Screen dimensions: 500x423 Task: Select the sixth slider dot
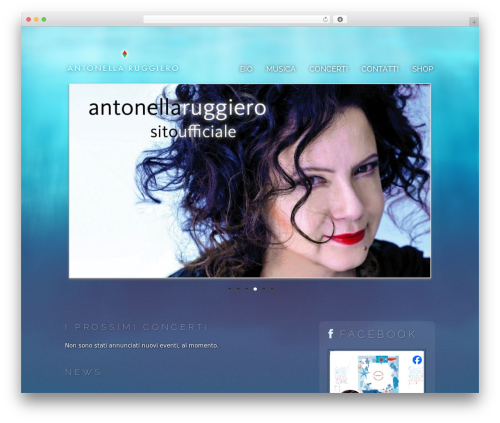click(x=272, y=289)
